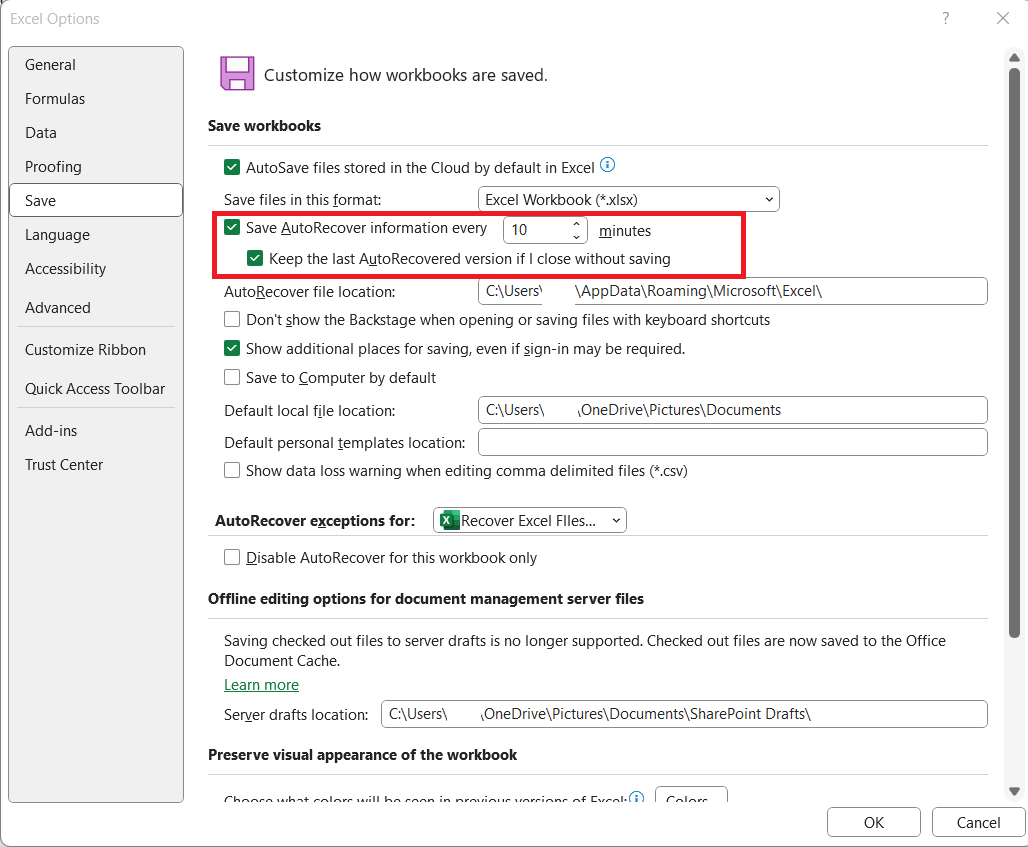The width and height of the screenshot is (1028, 847).
Task: Click the Preserve visual appearance of the workbook heading
Action: click(363, 755)
